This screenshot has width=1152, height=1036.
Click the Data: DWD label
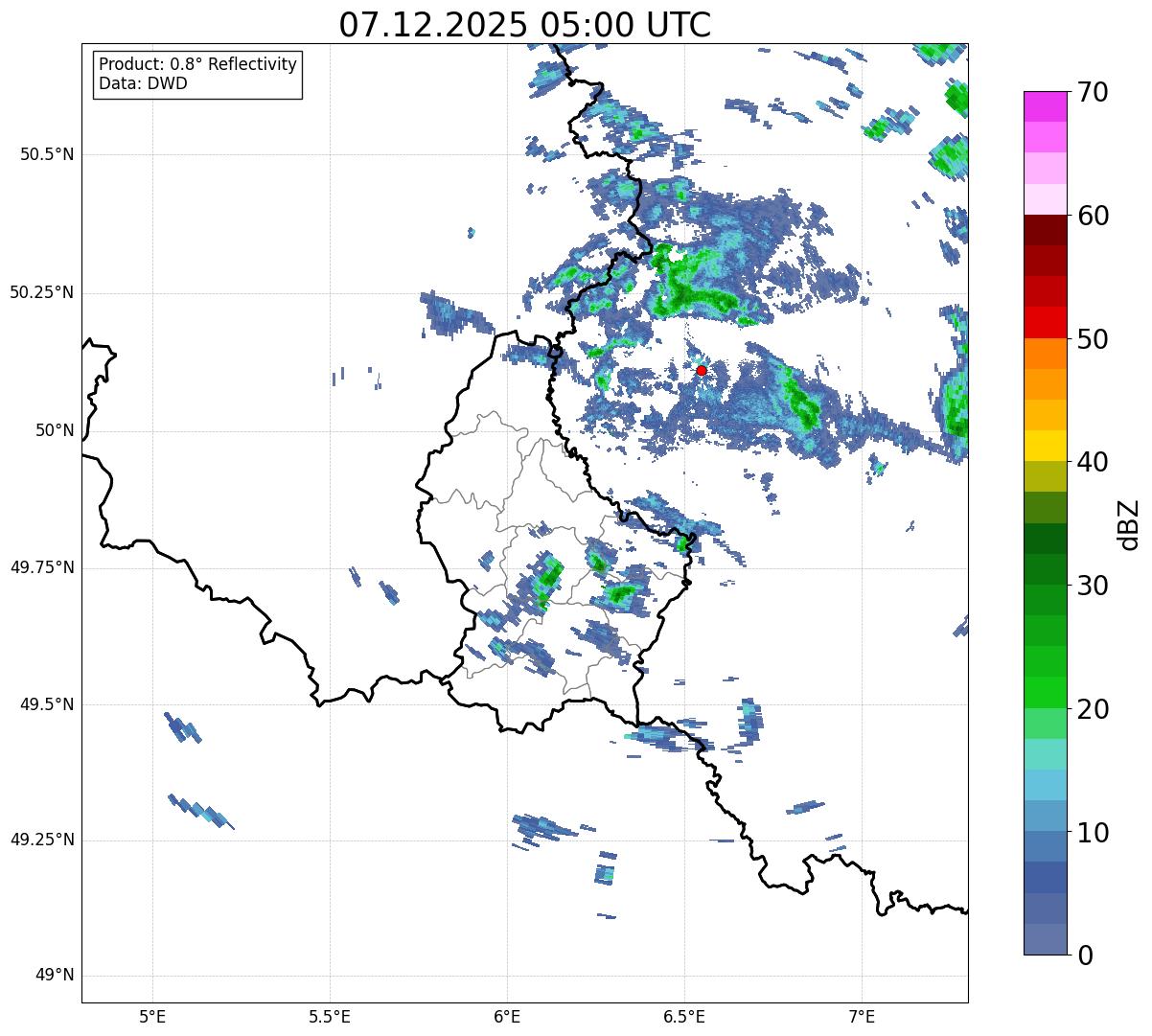pyautogui.click(x=144, y=83)
